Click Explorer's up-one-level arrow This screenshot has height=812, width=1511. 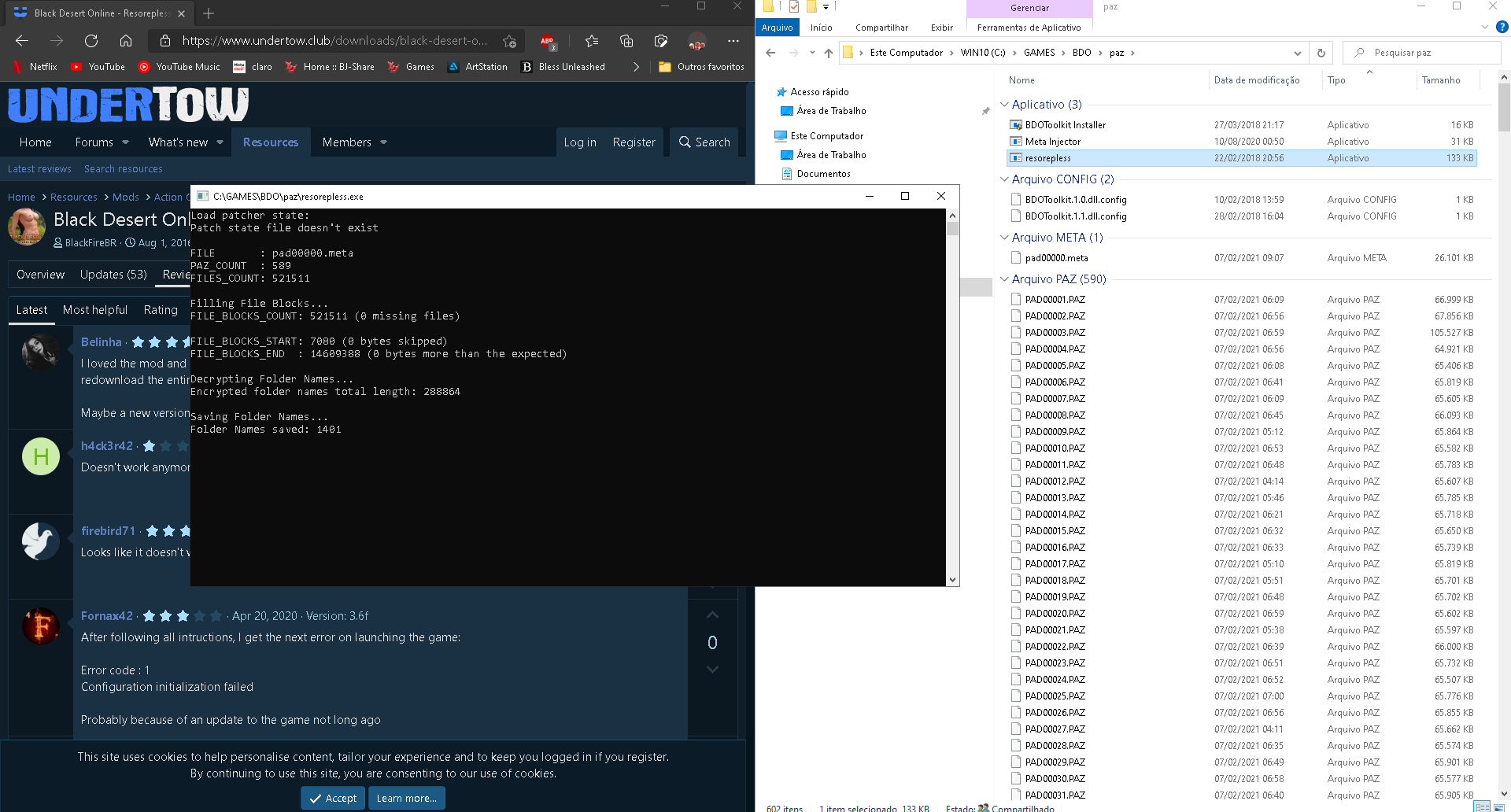click(828, 53)
